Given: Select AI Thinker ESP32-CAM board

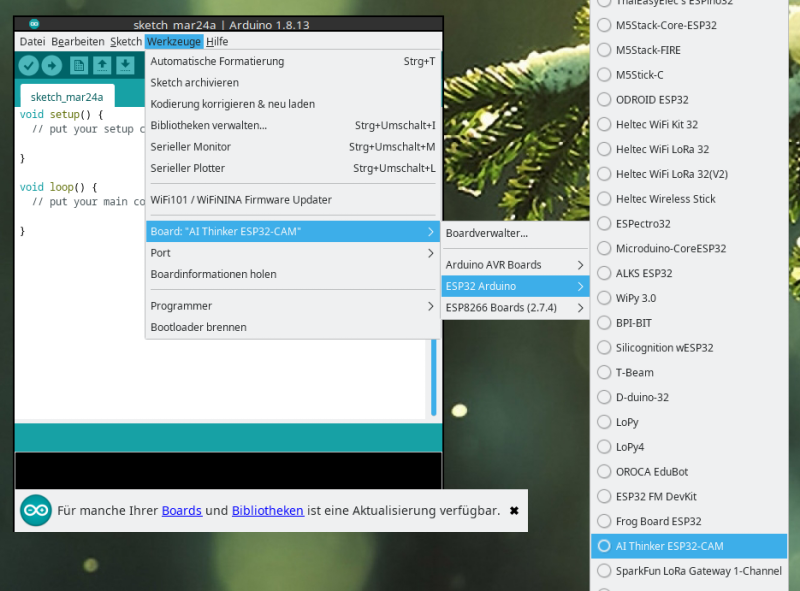Looking at the screenshot, I should (689, 546).
